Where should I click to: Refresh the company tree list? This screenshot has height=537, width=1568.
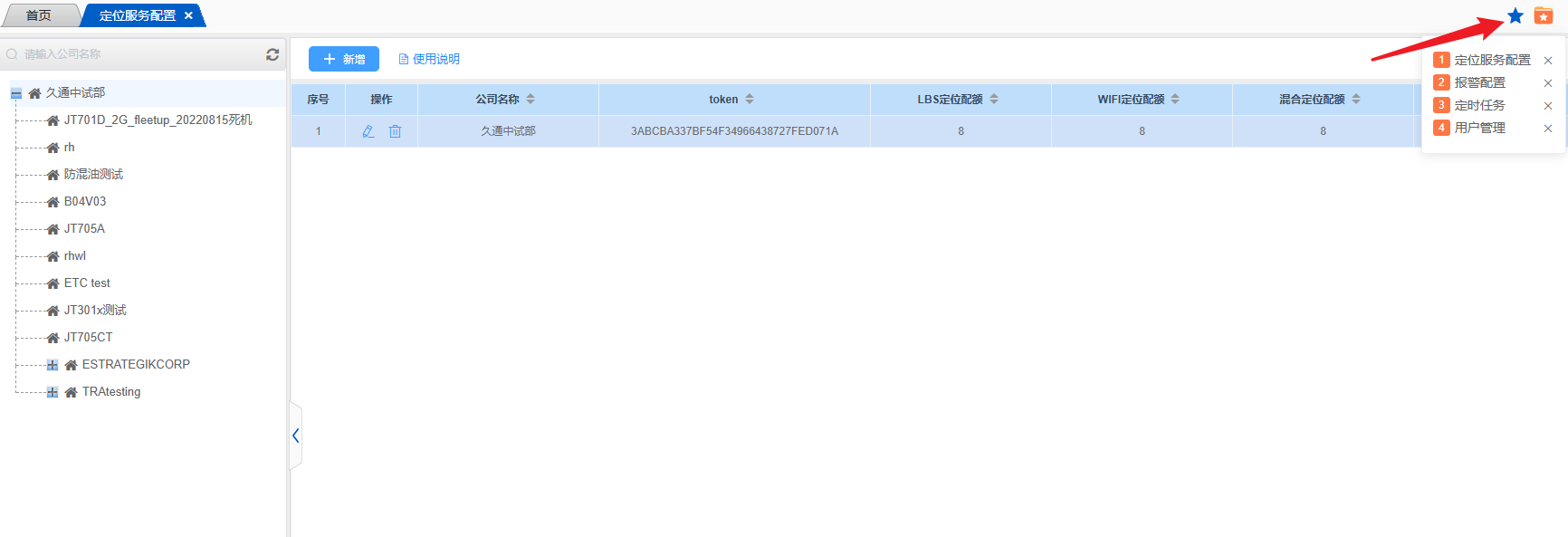point(272,54)
